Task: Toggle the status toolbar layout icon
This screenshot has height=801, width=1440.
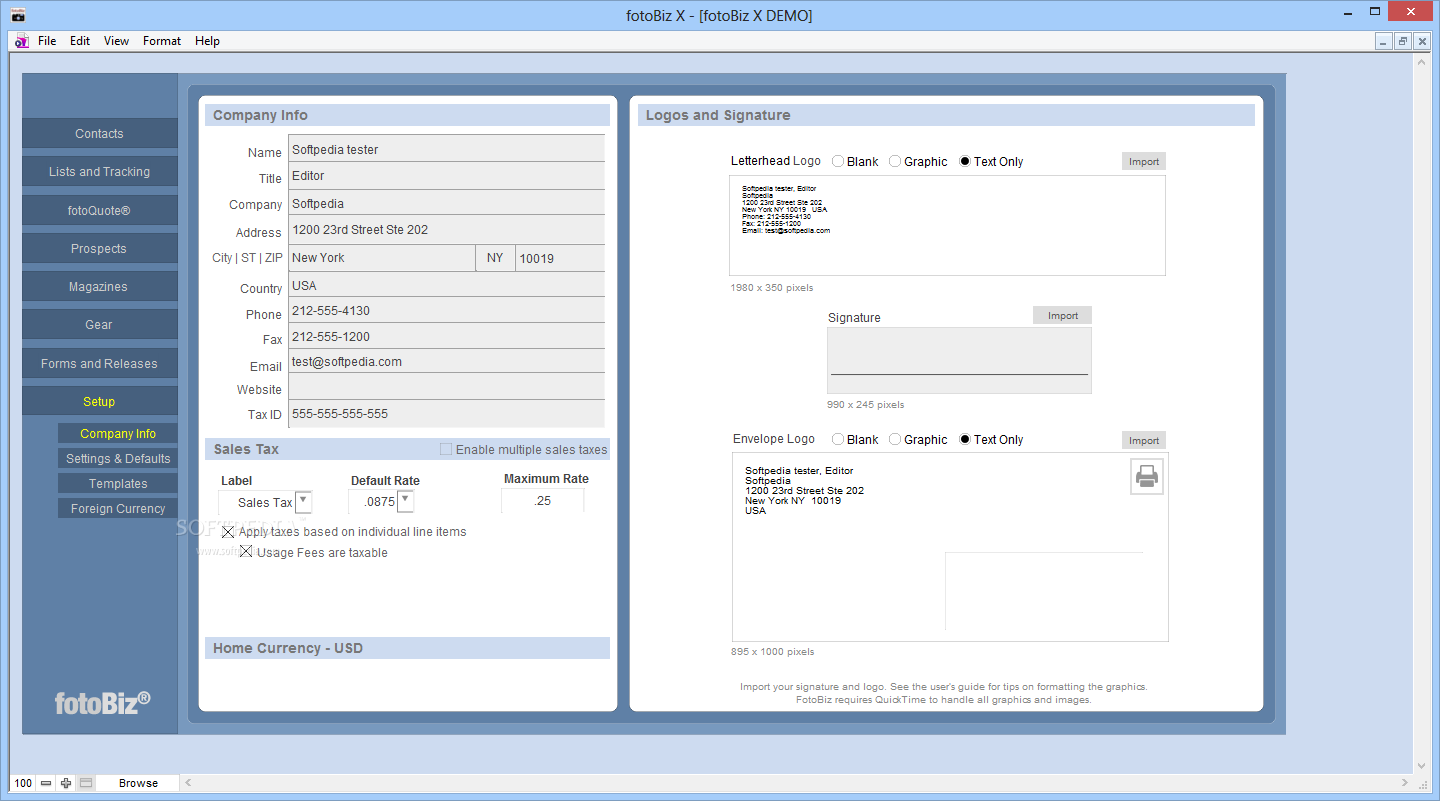Action: [86, 783]
